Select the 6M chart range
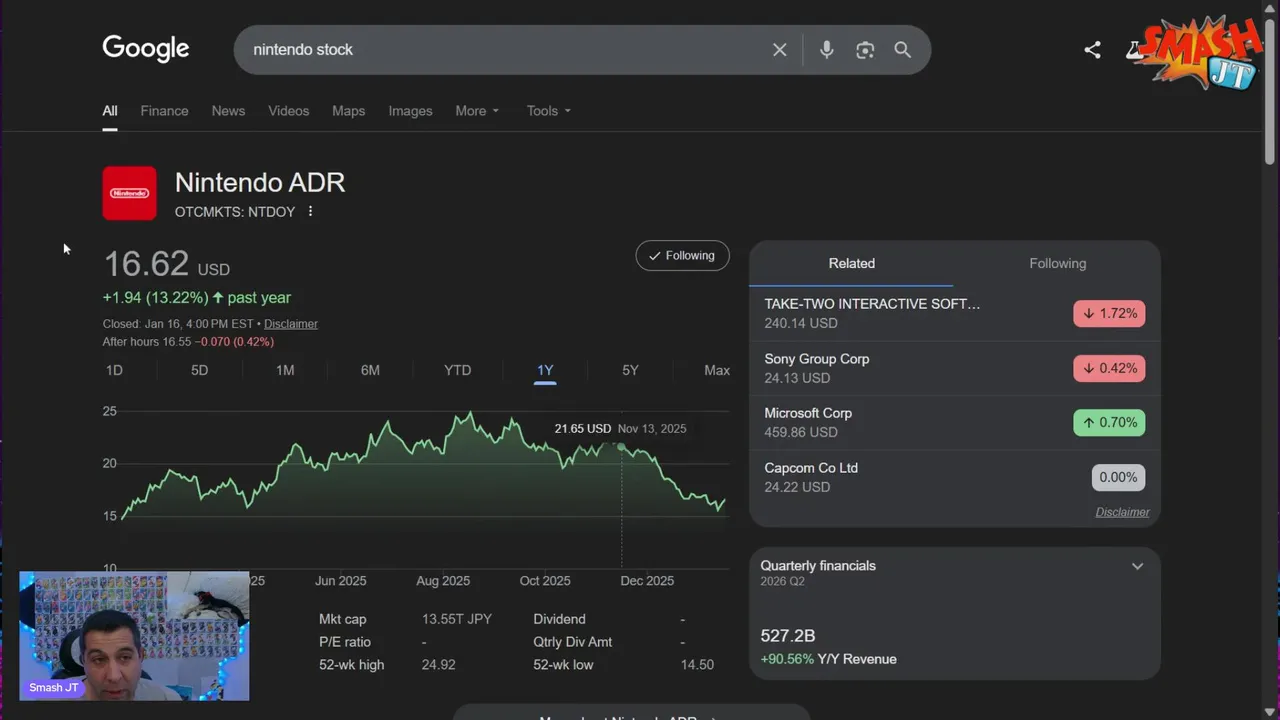Image resolution: width=1280 pixels, height=720 pixels. coord(370,370)
